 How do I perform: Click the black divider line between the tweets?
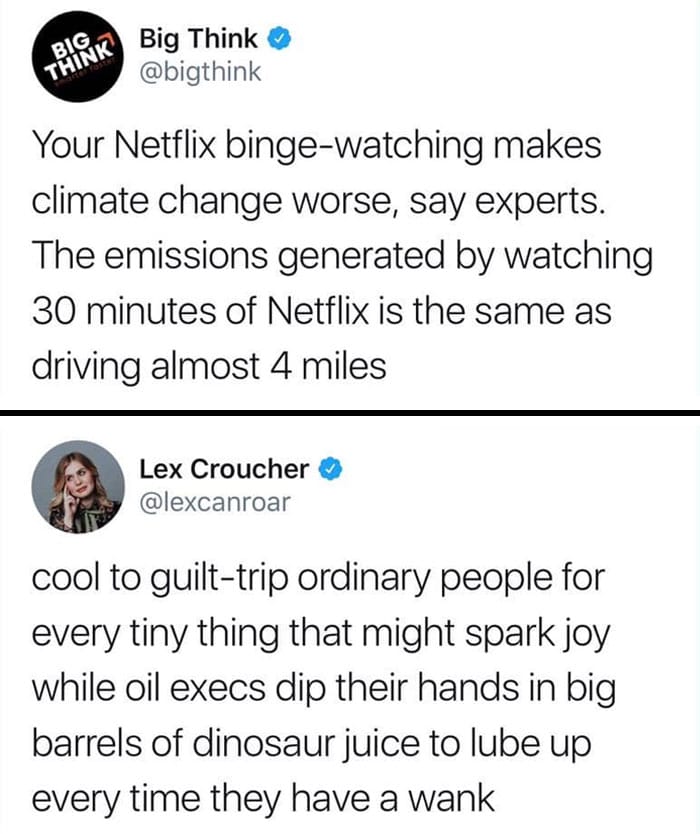point(350,413)
